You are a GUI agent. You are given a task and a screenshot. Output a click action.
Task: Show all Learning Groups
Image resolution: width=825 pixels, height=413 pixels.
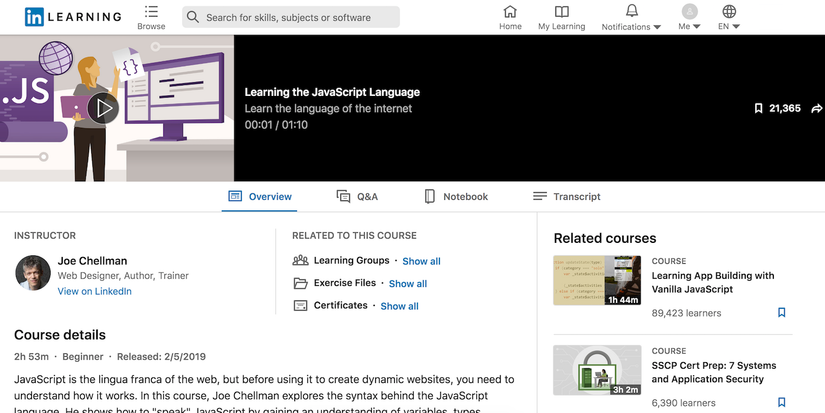coord(421,261)
